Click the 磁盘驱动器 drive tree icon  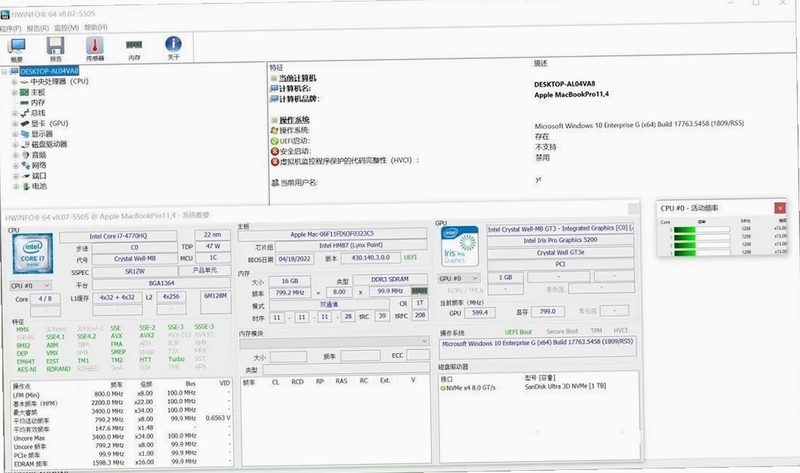pyautogui.click(x=25, y=144)
